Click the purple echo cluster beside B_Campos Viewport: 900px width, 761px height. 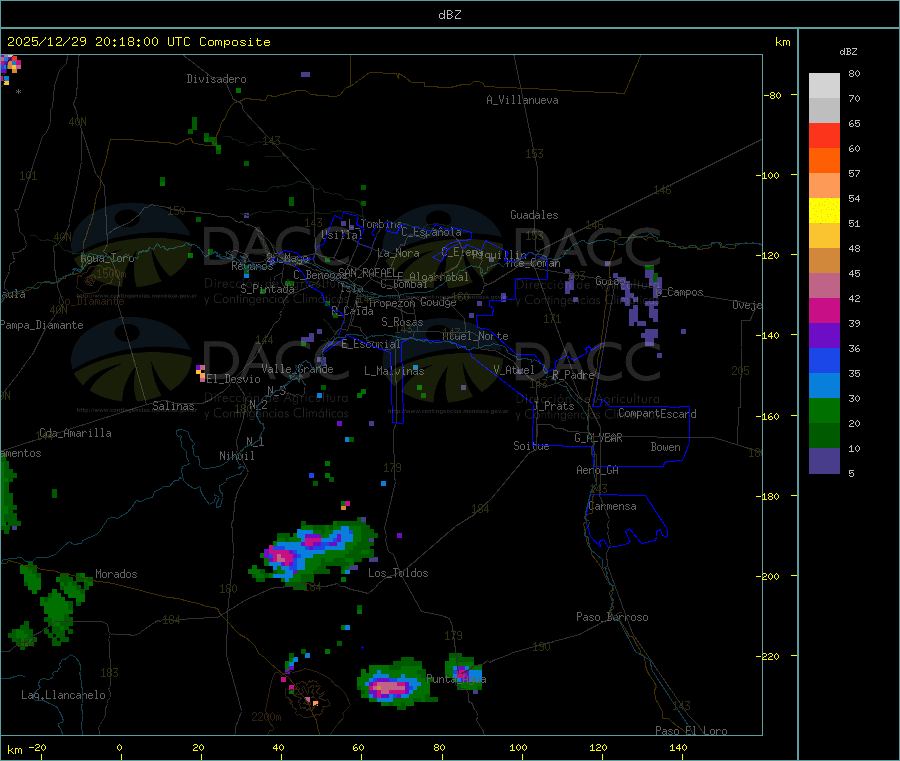coord(642,308)
